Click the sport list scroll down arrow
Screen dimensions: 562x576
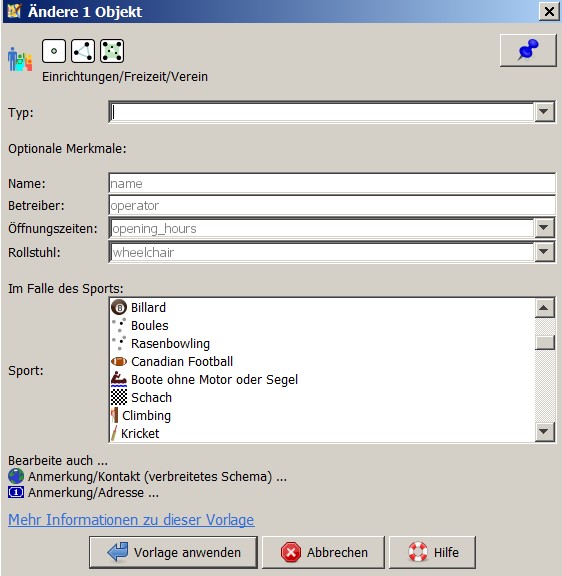click(x=544, y=432)
